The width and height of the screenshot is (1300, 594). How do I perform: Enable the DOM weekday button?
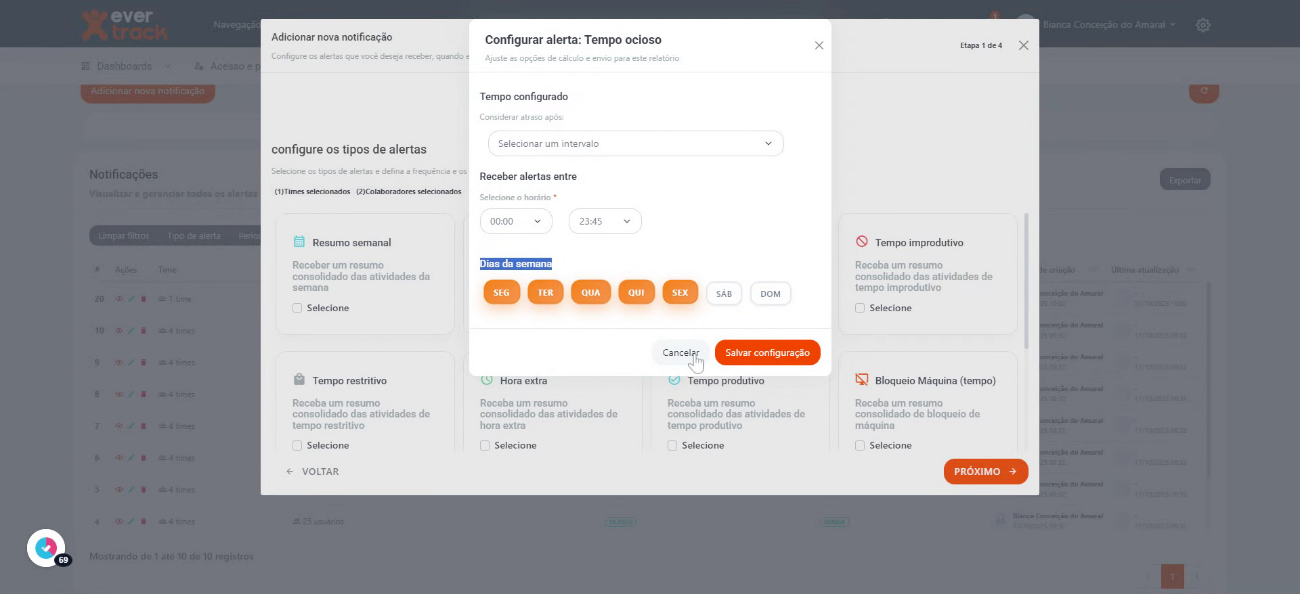click(770, 294)
